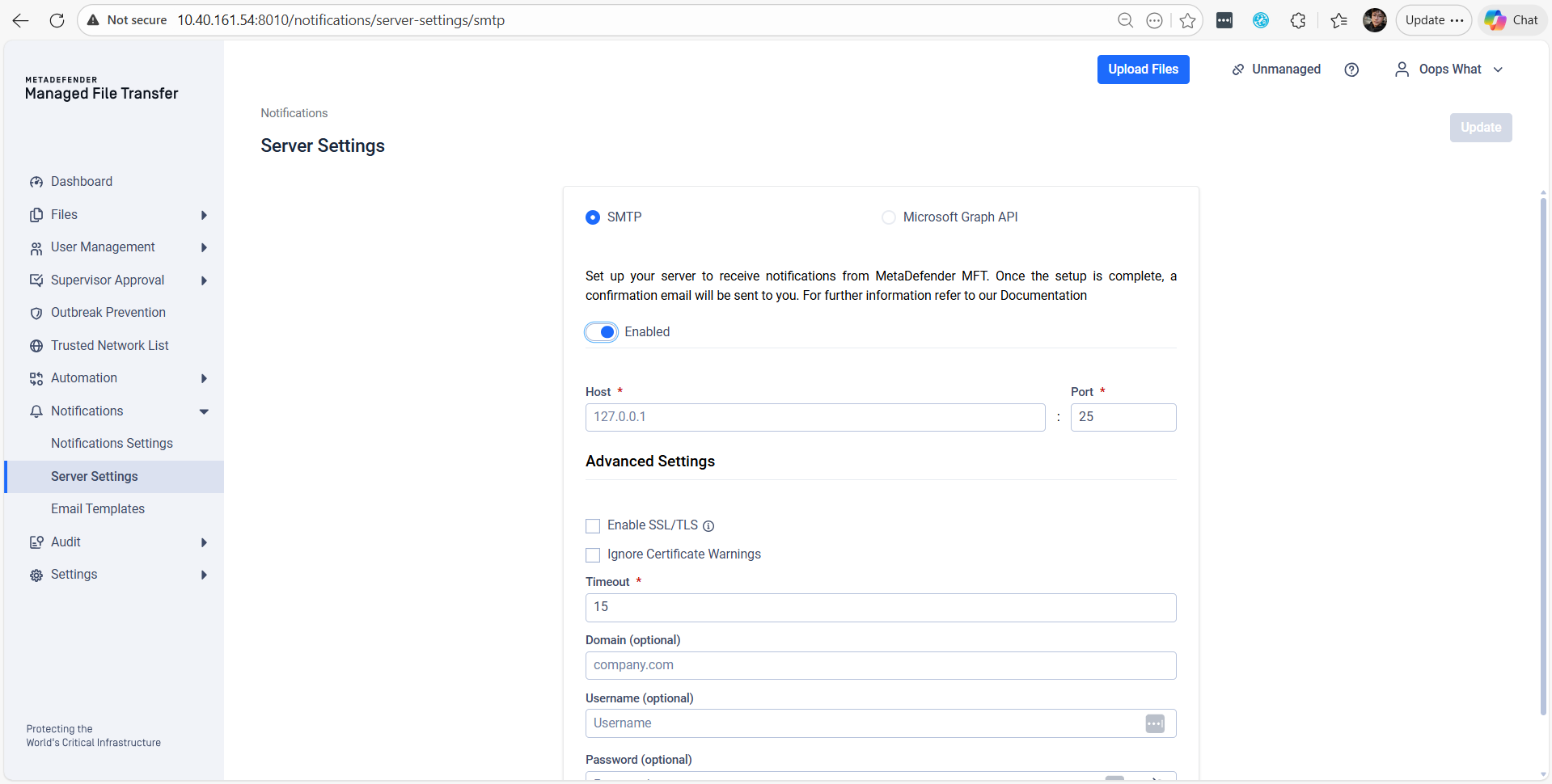Open Notifications Settings in sidebar

112,444
